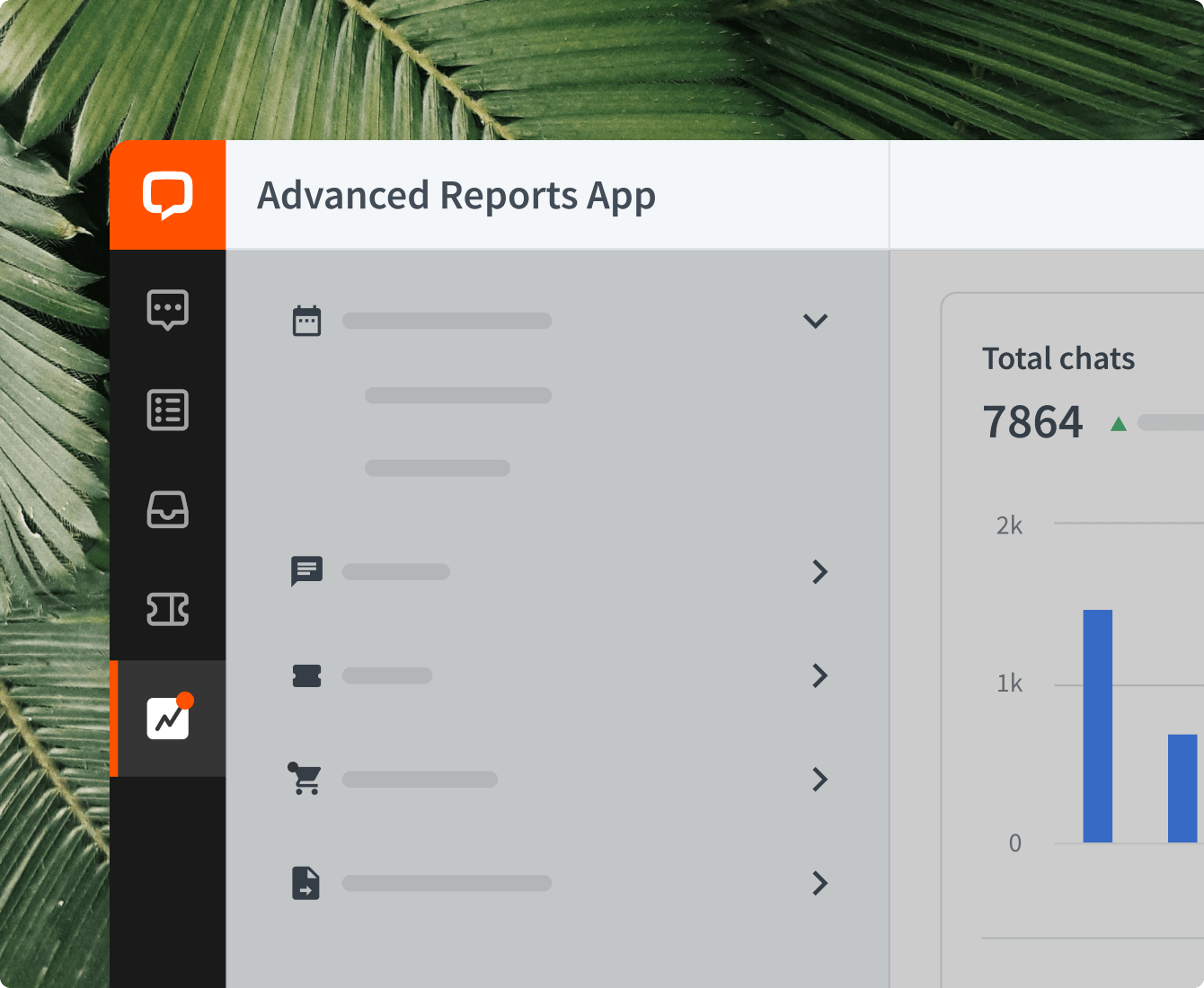Click the LiveChat logo icon
Image resolution: width=1204 pixels, height=988 pixels.
[168, 195]
